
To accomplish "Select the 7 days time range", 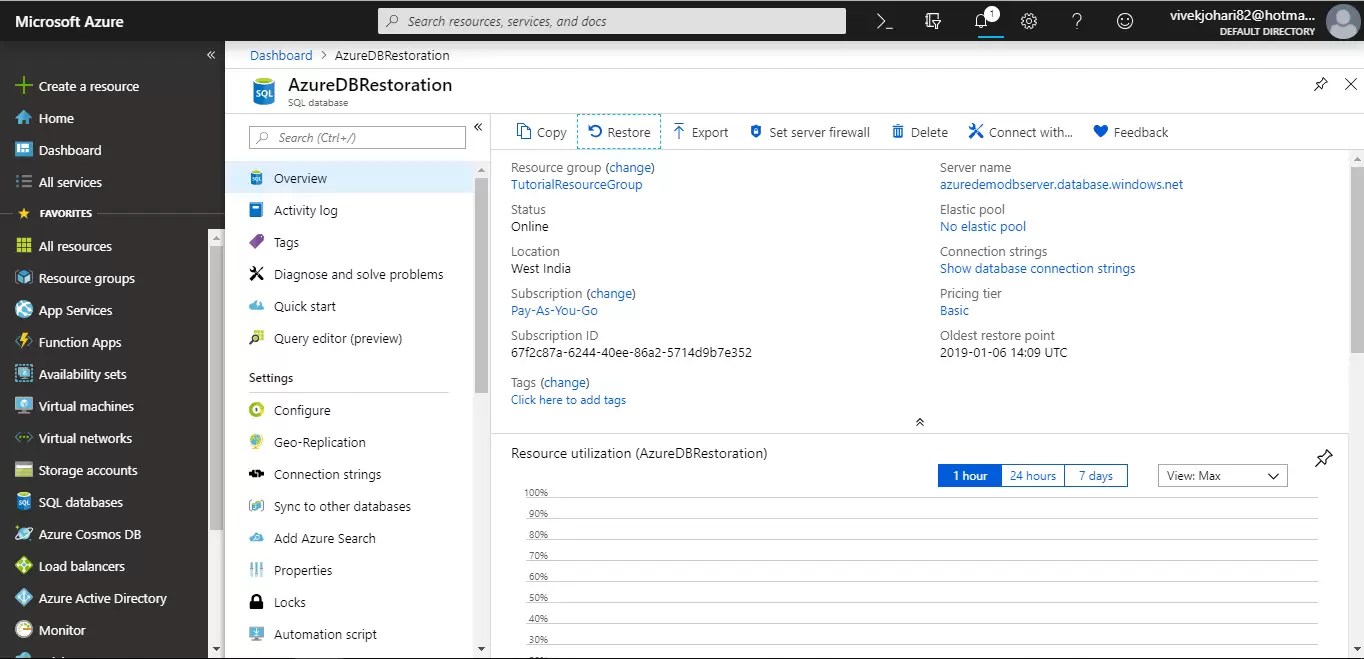I will 1096,476.
